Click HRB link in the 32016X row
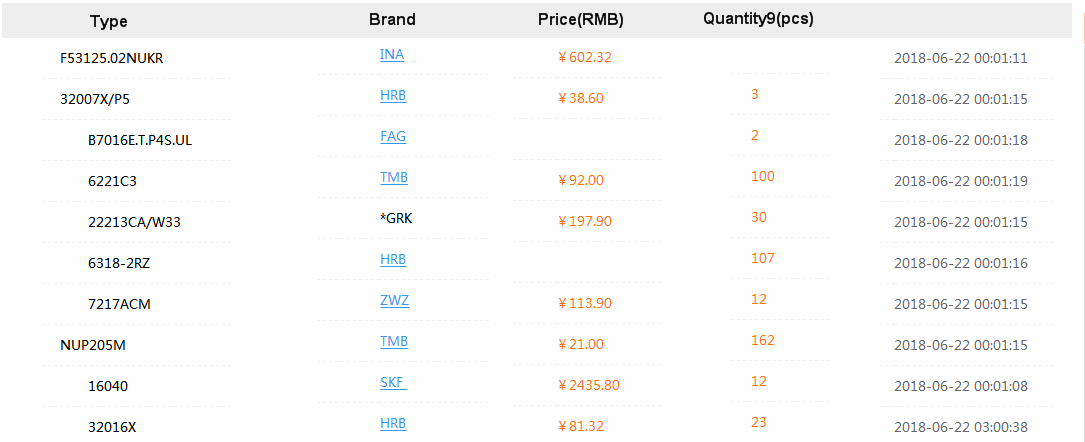 pos(393,424)
